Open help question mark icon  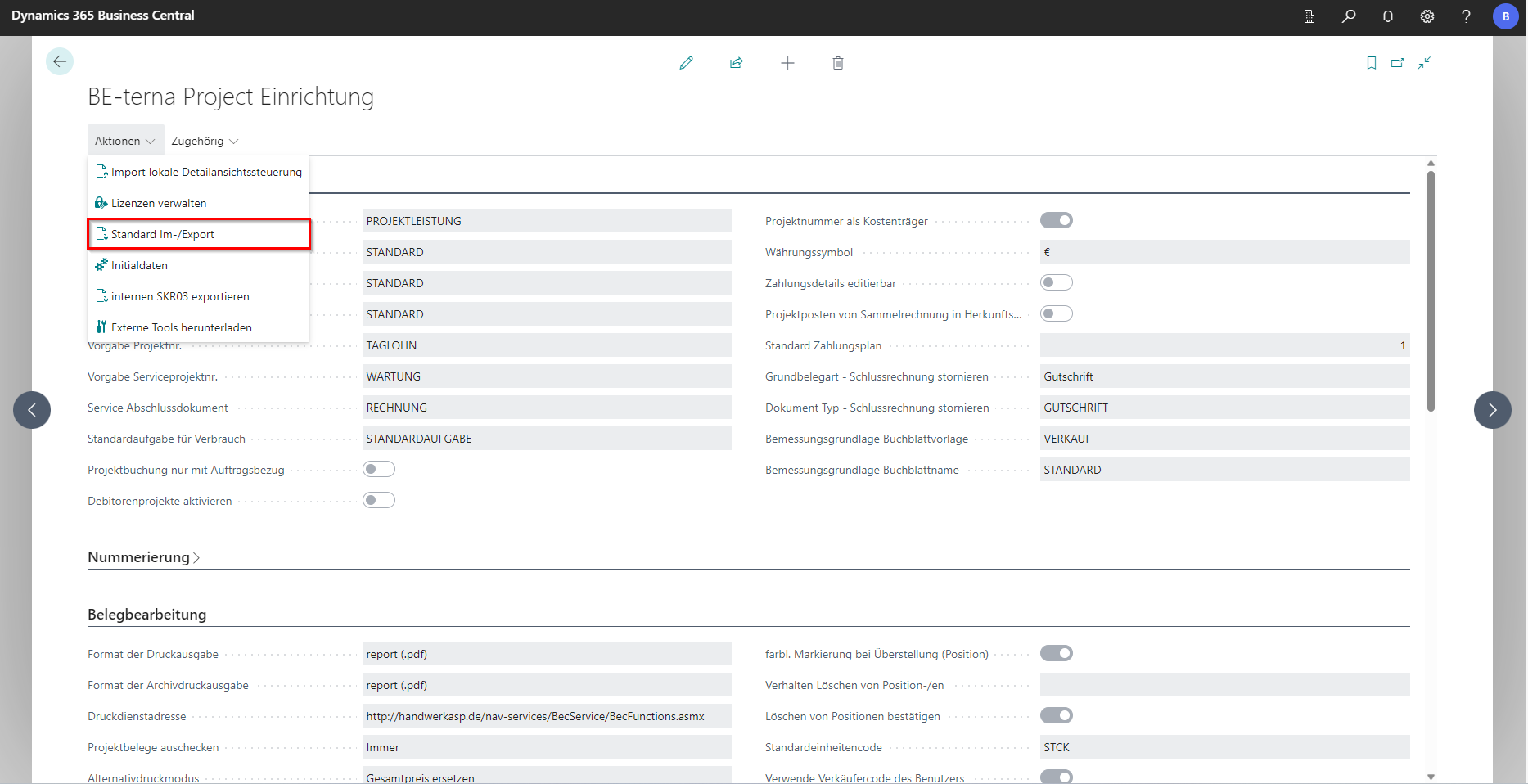pos(1466,16)
